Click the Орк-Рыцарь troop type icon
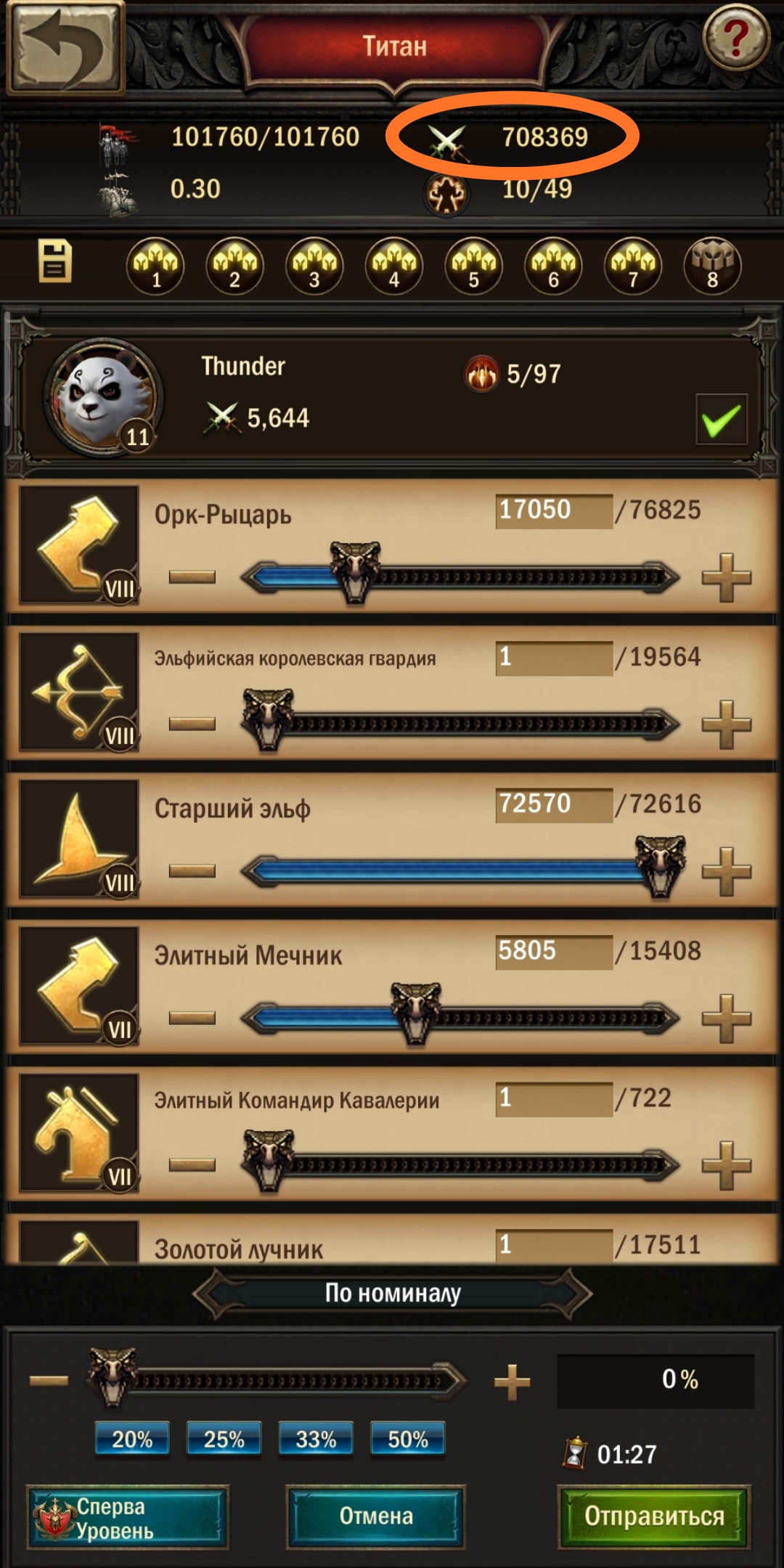784x1568 pixels. click(79, 544)
